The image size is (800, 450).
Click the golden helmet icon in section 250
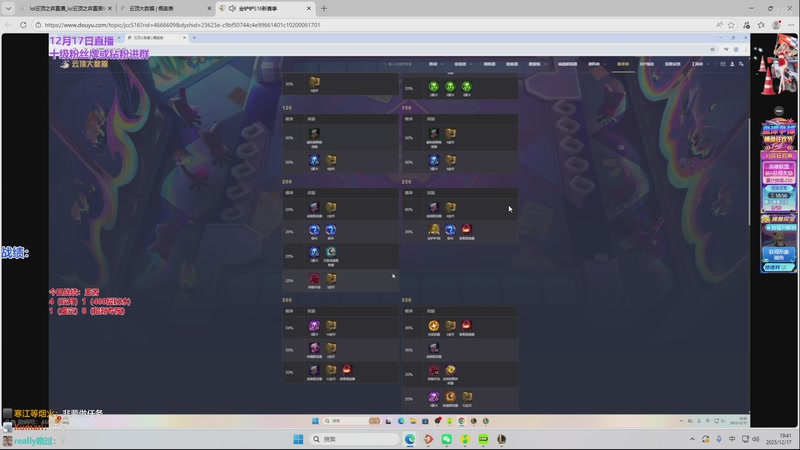(x=434, y=230)
